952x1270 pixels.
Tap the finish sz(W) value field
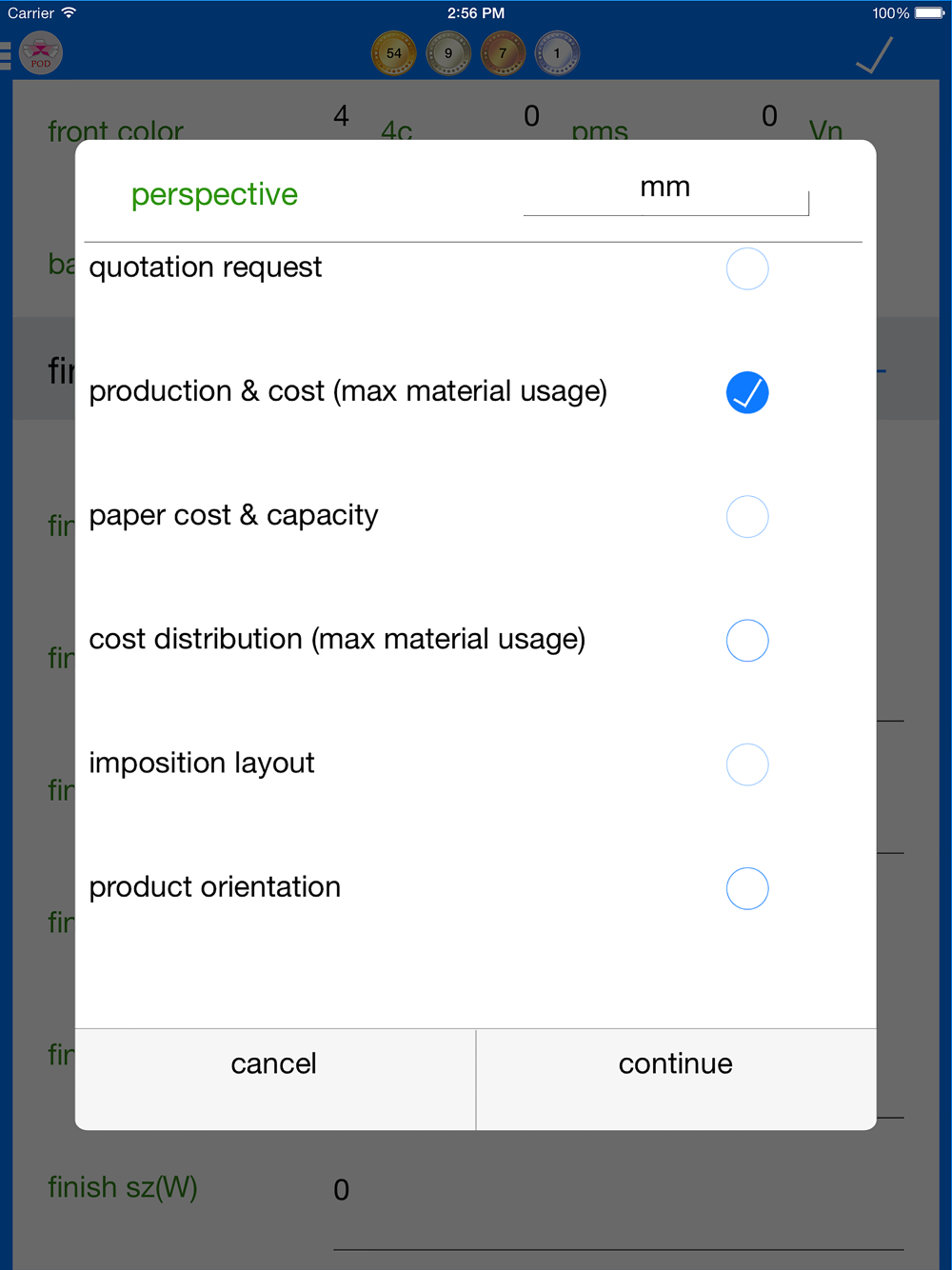coord(617,1191)
